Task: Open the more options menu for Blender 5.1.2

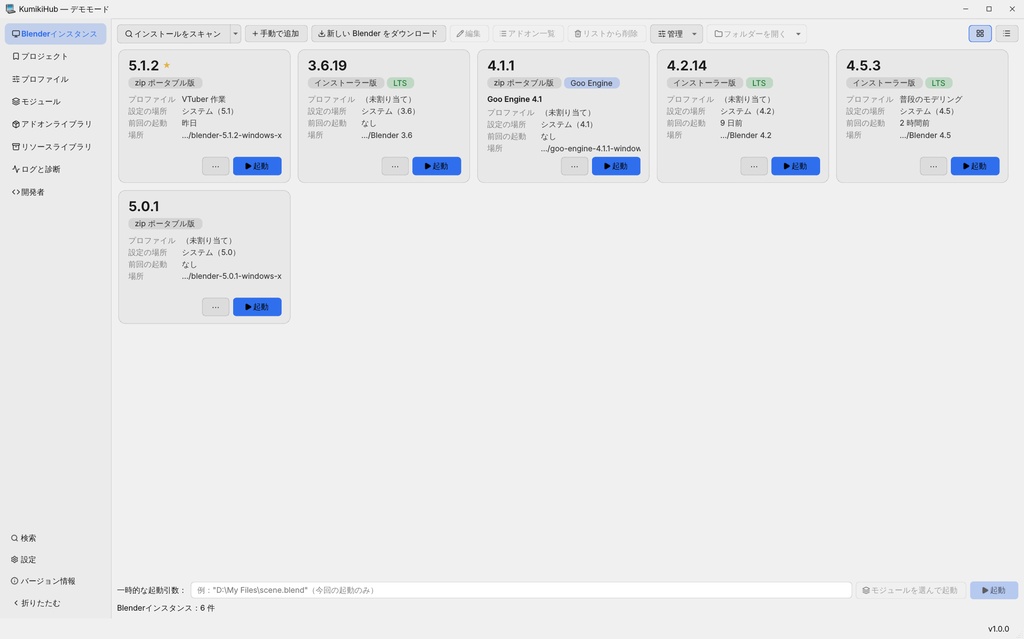Action: tap(216, 166)
